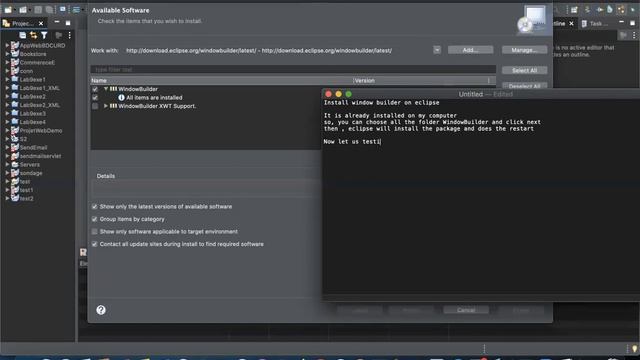Toggle Link with Editor in Project Explorer
The width and height of the screenshot is (640, 360).
click(x=33, y=36)
